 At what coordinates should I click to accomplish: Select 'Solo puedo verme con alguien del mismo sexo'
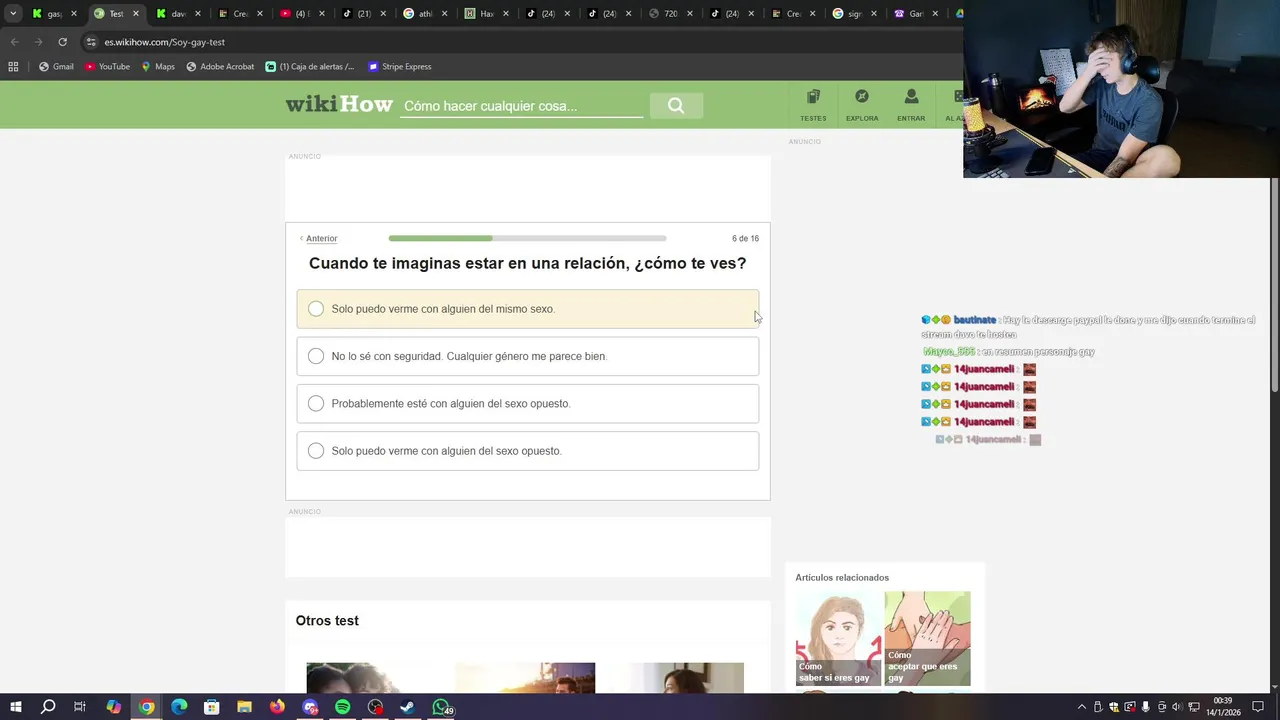pyautogui.click(x=528, y=309)
